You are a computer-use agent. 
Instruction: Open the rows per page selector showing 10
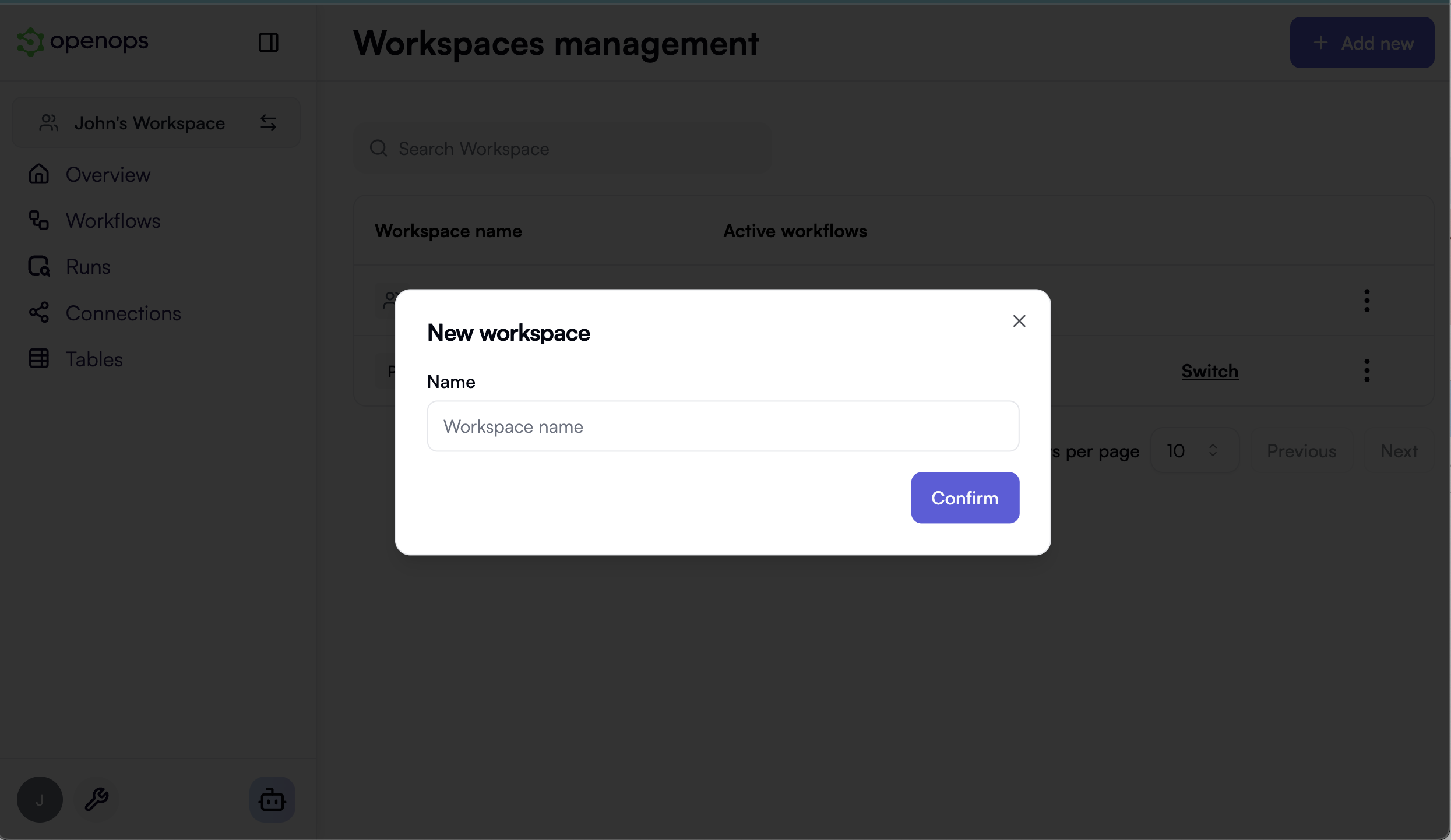coord(1194,450)
